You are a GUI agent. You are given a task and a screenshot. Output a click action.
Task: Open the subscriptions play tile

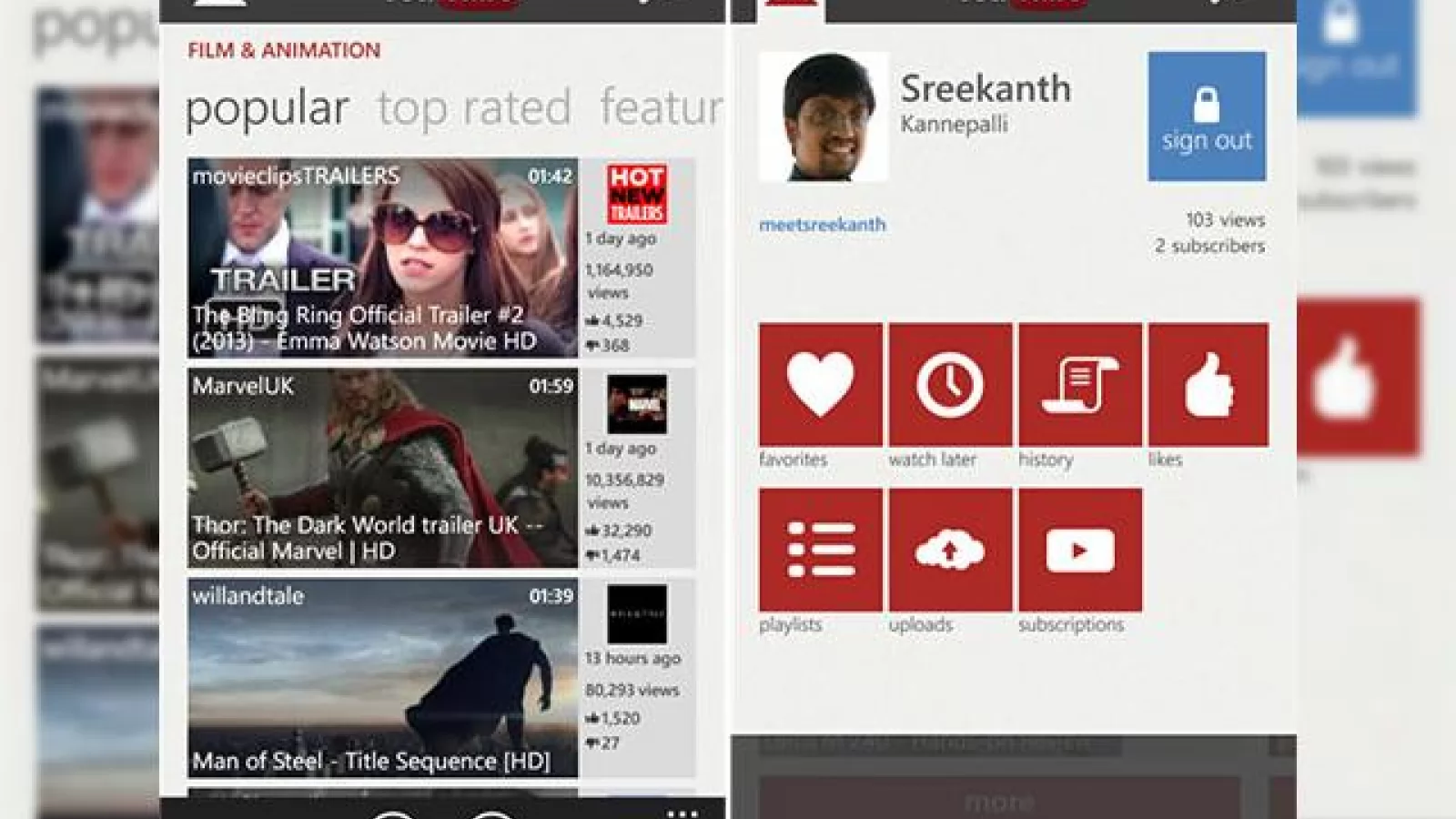tap(1080, 550)
